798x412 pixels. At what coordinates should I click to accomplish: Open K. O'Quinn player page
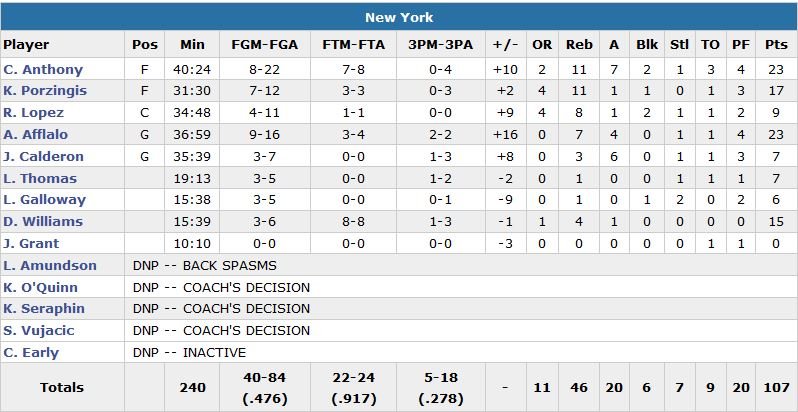[45, 288]
